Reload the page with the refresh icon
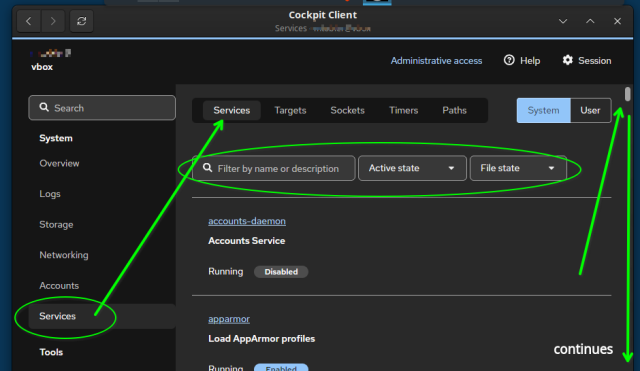 82,21
